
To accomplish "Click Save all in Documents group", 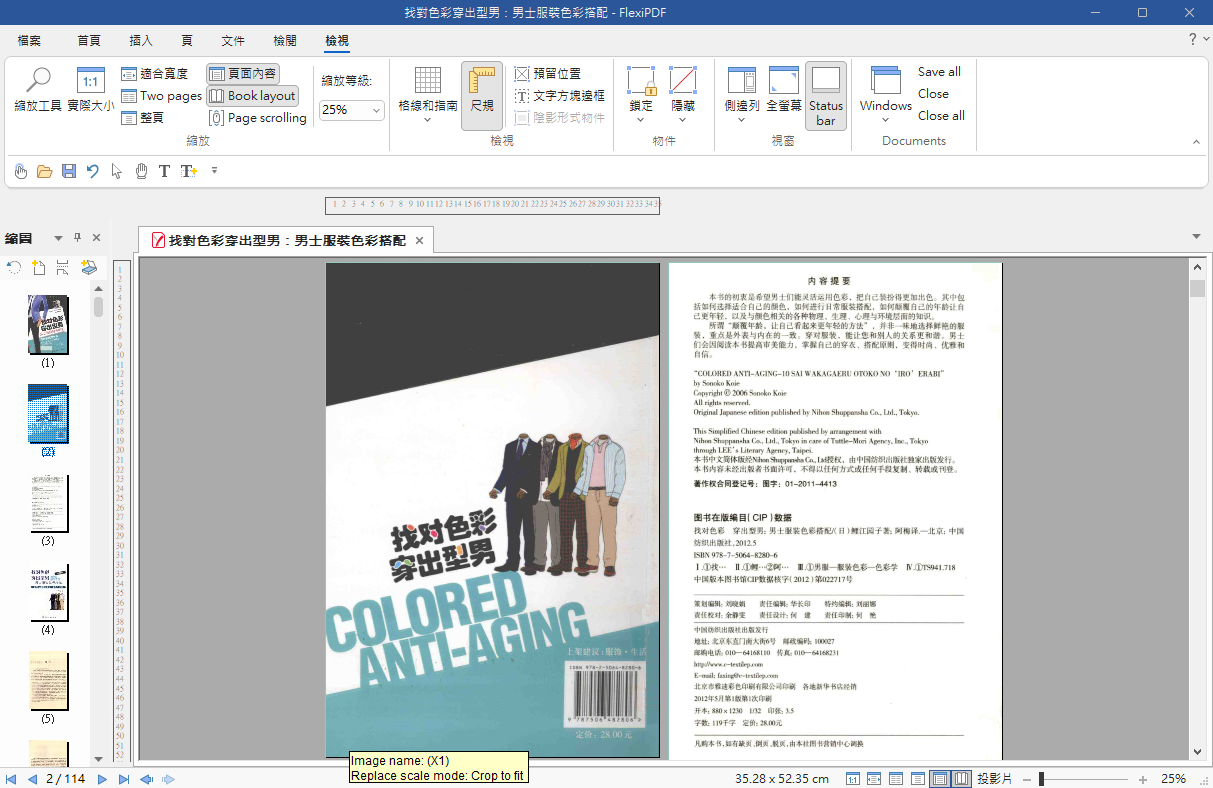I will (939, 72).
